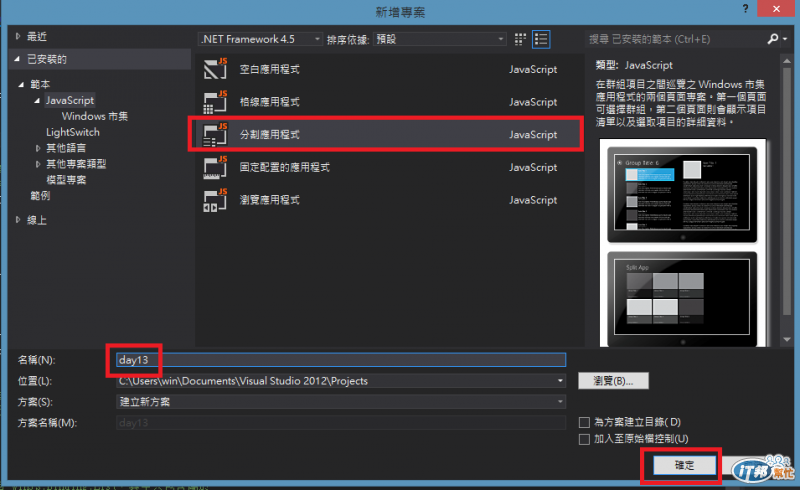Select JavaScript in the template tree
The image size is (800, 490).
[x=70, y=101]
